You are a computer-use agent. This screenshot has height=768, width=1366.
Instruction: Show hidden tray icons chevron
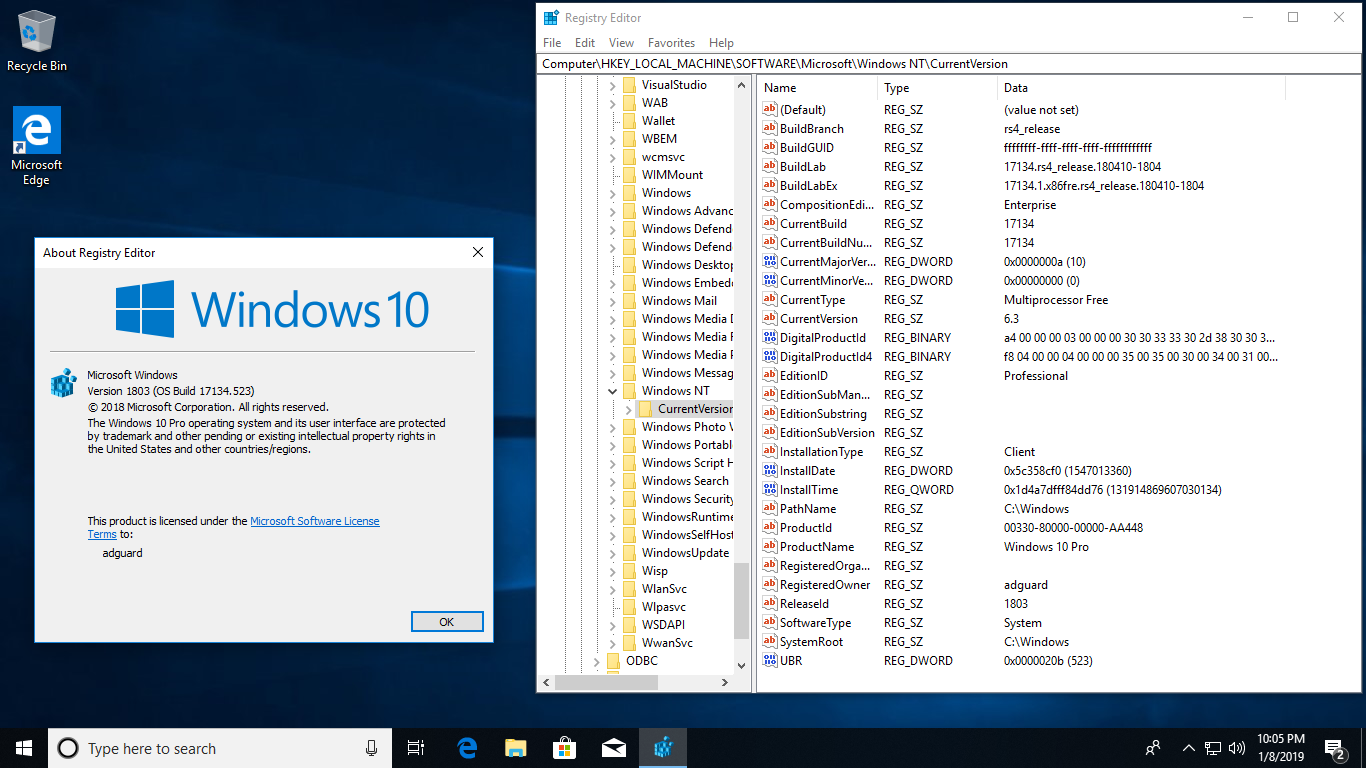1189,748
